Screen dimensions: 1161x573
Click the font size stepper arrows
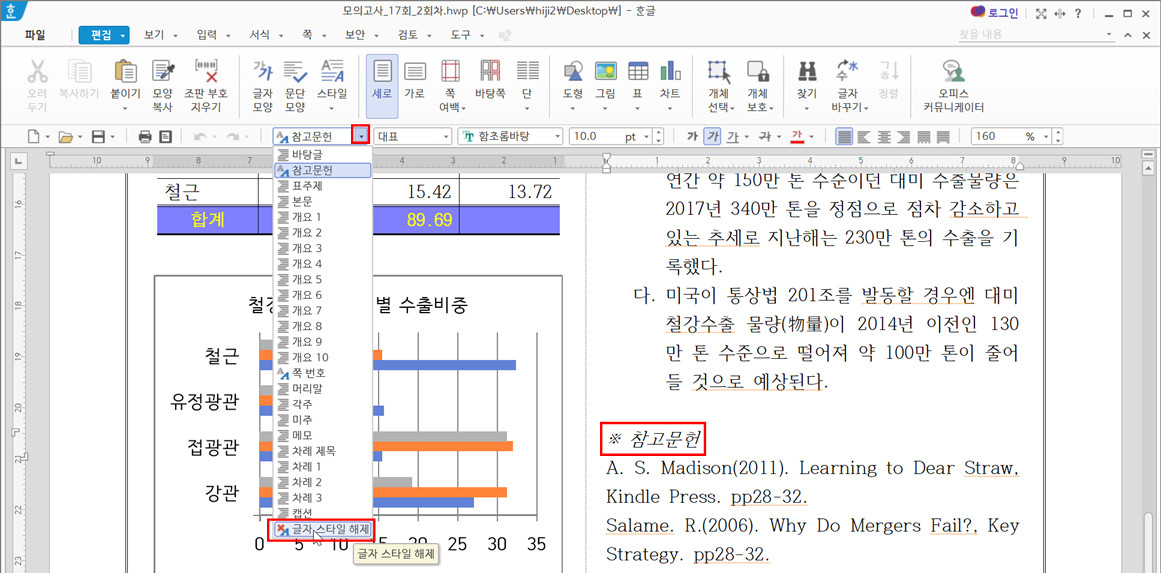click(x=660, y=136)
